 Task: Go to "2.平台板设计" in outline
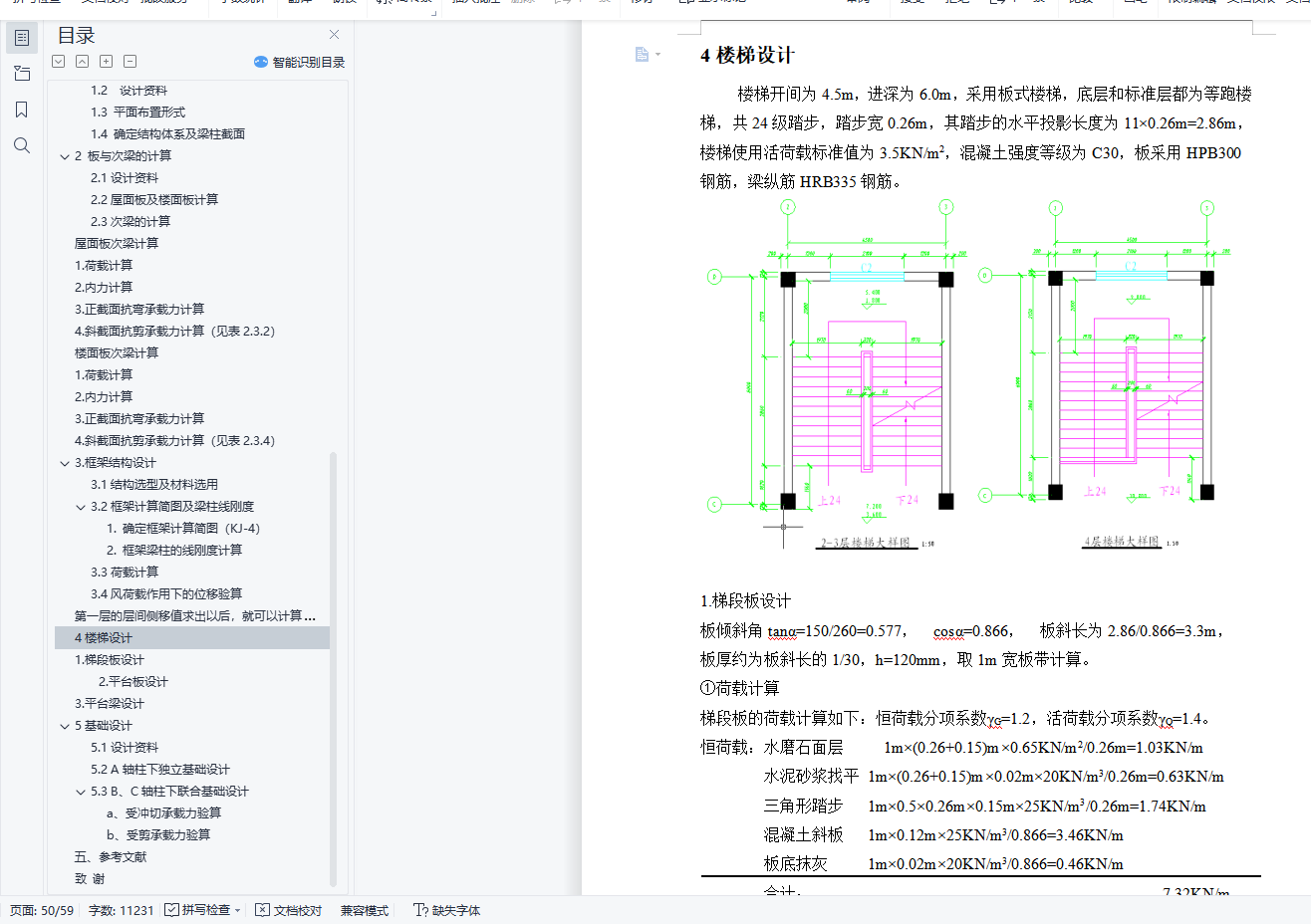[x=133, y=682]
